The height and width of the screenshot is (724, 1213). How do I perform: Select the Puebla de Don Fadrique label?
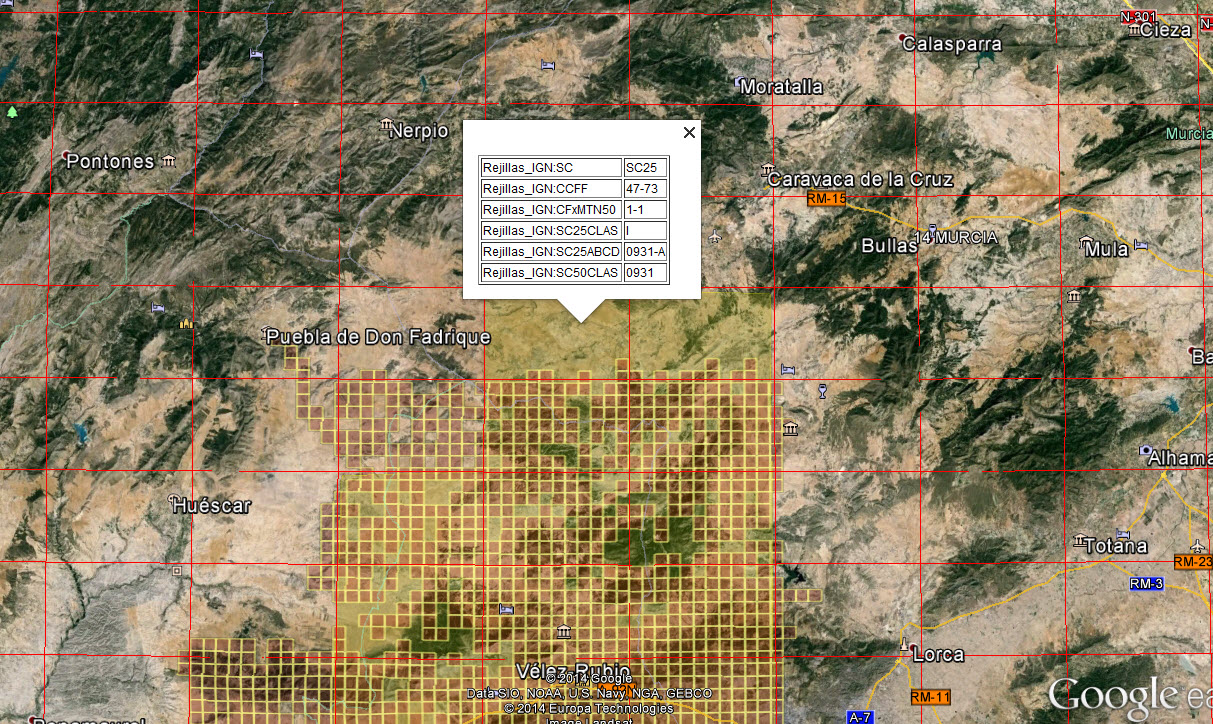378,337
